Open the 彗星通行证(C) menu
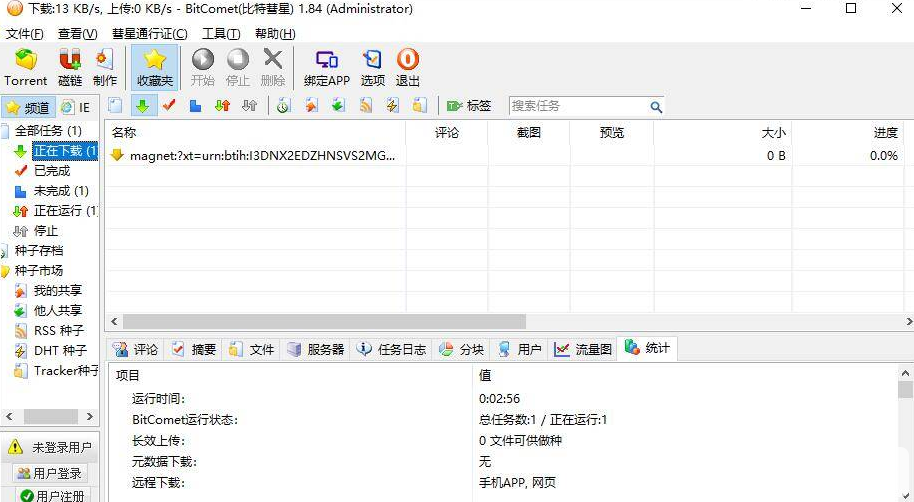 click(x=150, y=34)
